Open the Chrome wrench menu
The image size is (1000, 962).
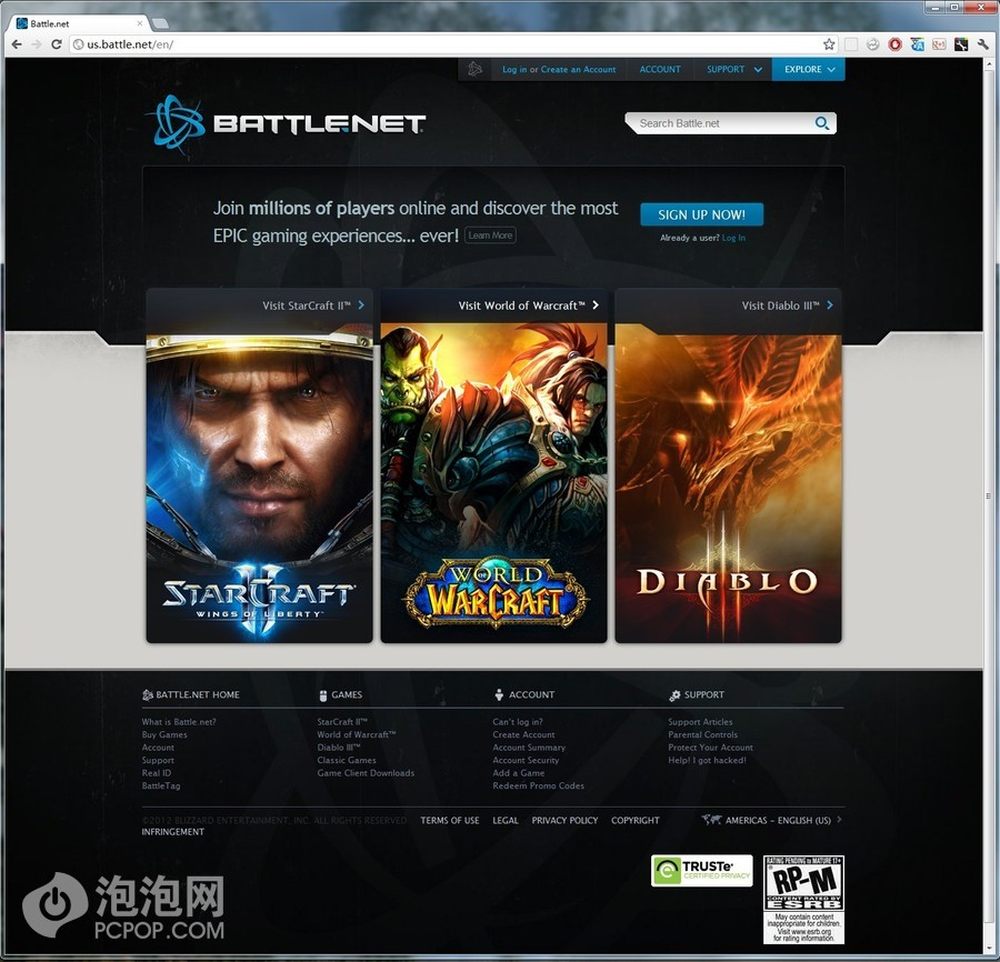(983, 44)
